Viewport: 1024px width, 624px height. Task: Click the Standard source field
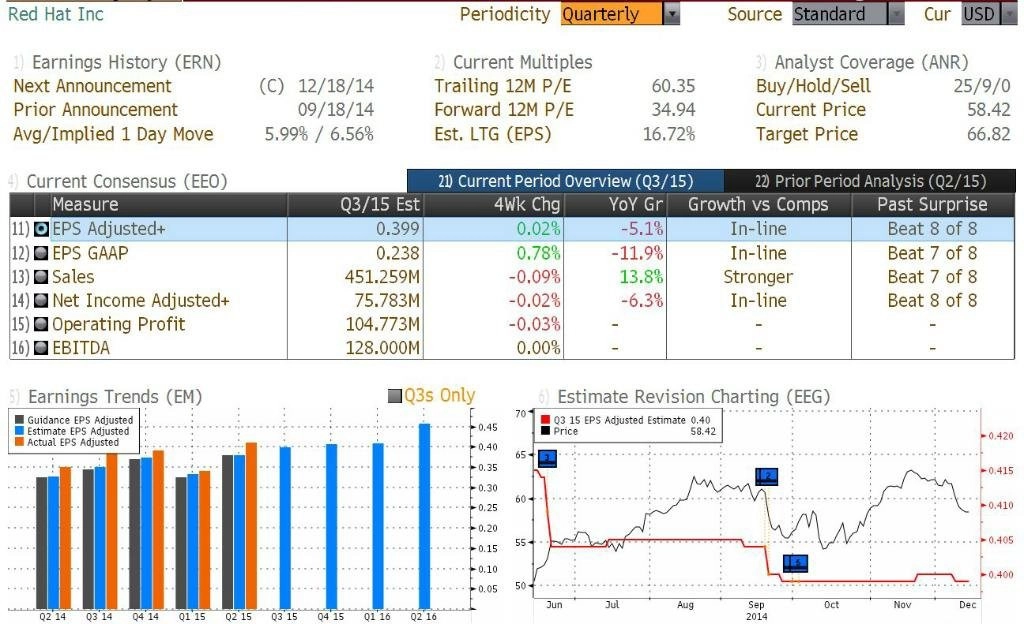coord(840,14)
